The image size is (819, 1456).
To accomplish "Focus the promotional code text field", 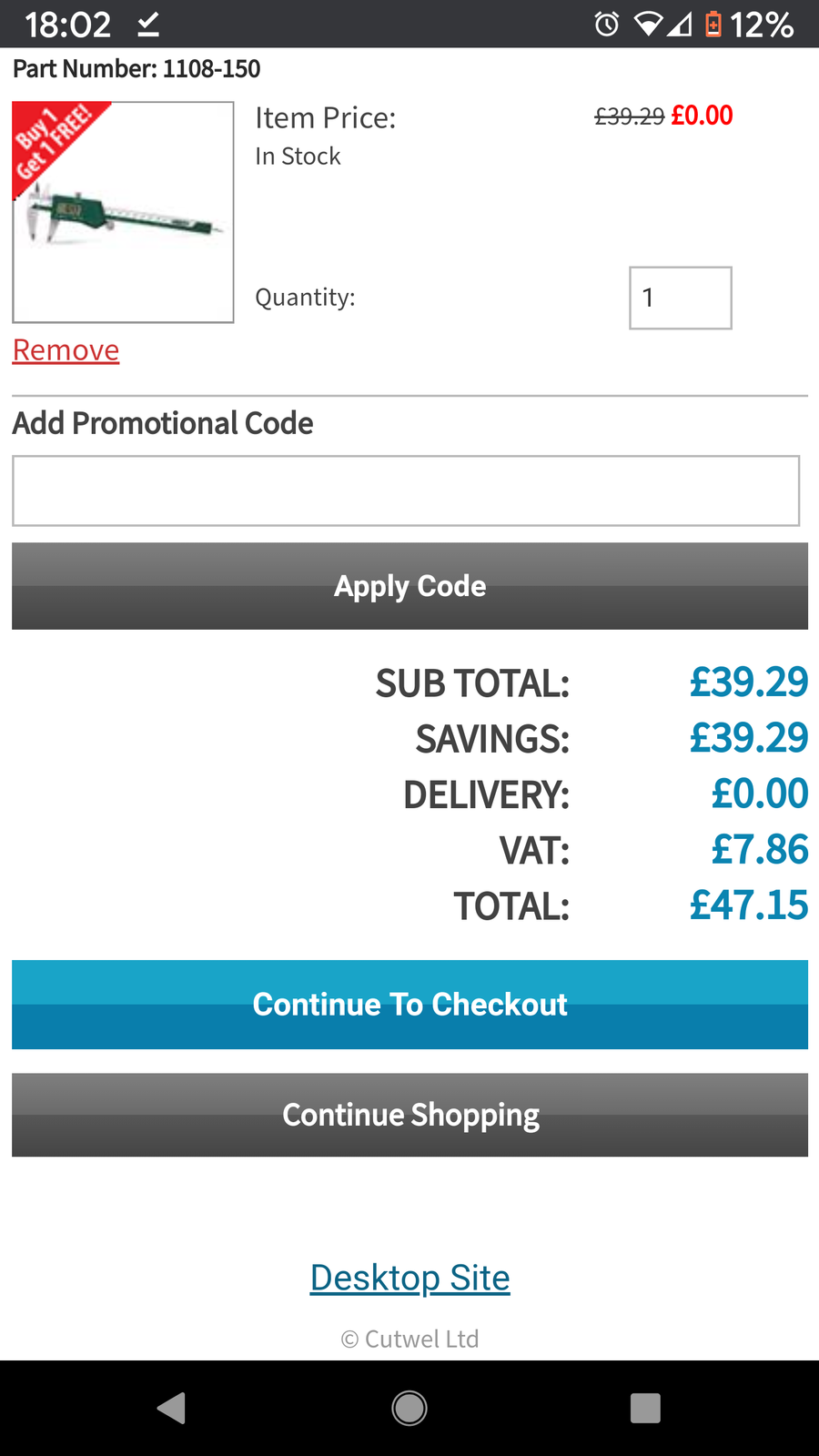I will pos(406,490).
